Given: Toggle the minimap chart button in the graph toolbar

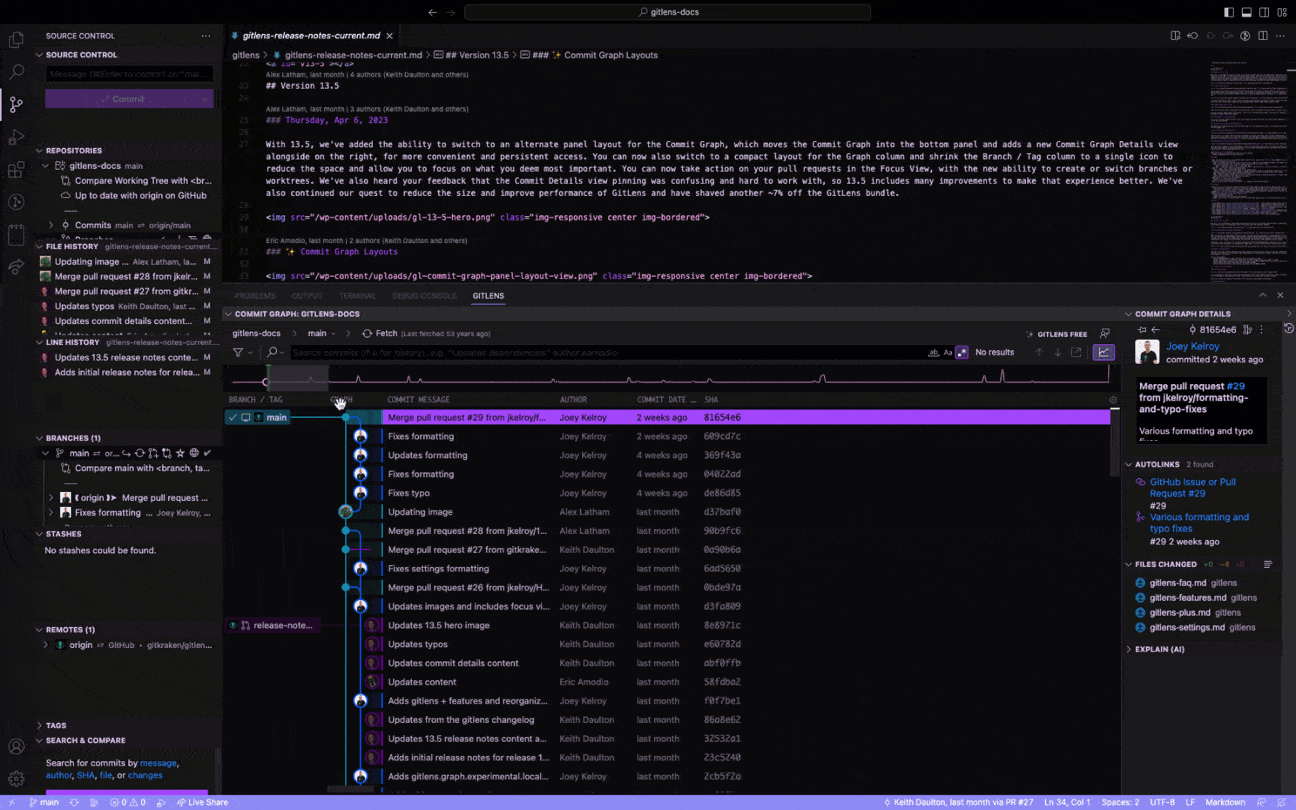Looking at the screenshot, I should 1103,352.
